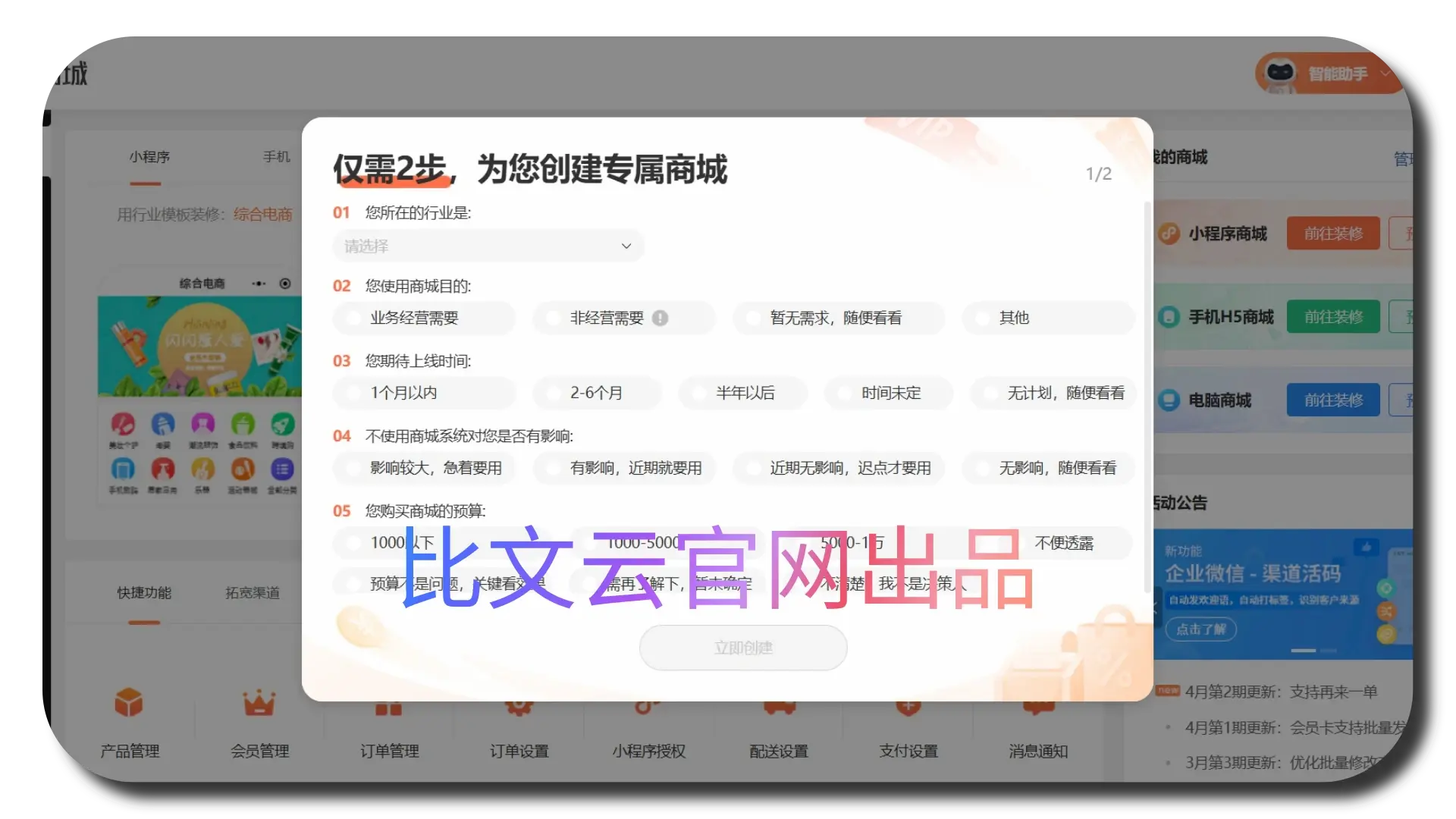
Task: Click 前往装修 for 小程序商城
Action: (1333, 234)
